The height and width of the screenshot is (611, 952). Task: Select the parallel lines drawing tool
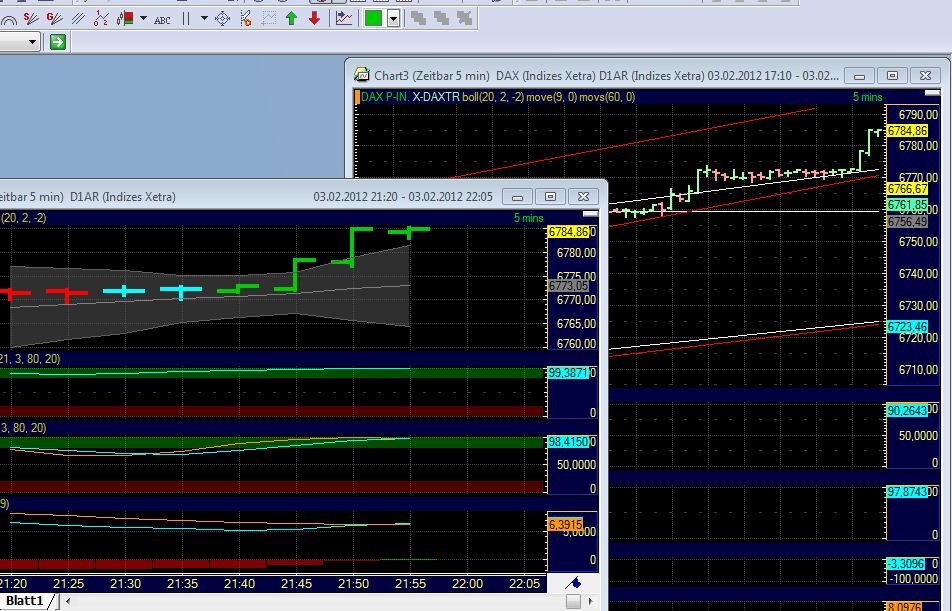click(78, 18)
